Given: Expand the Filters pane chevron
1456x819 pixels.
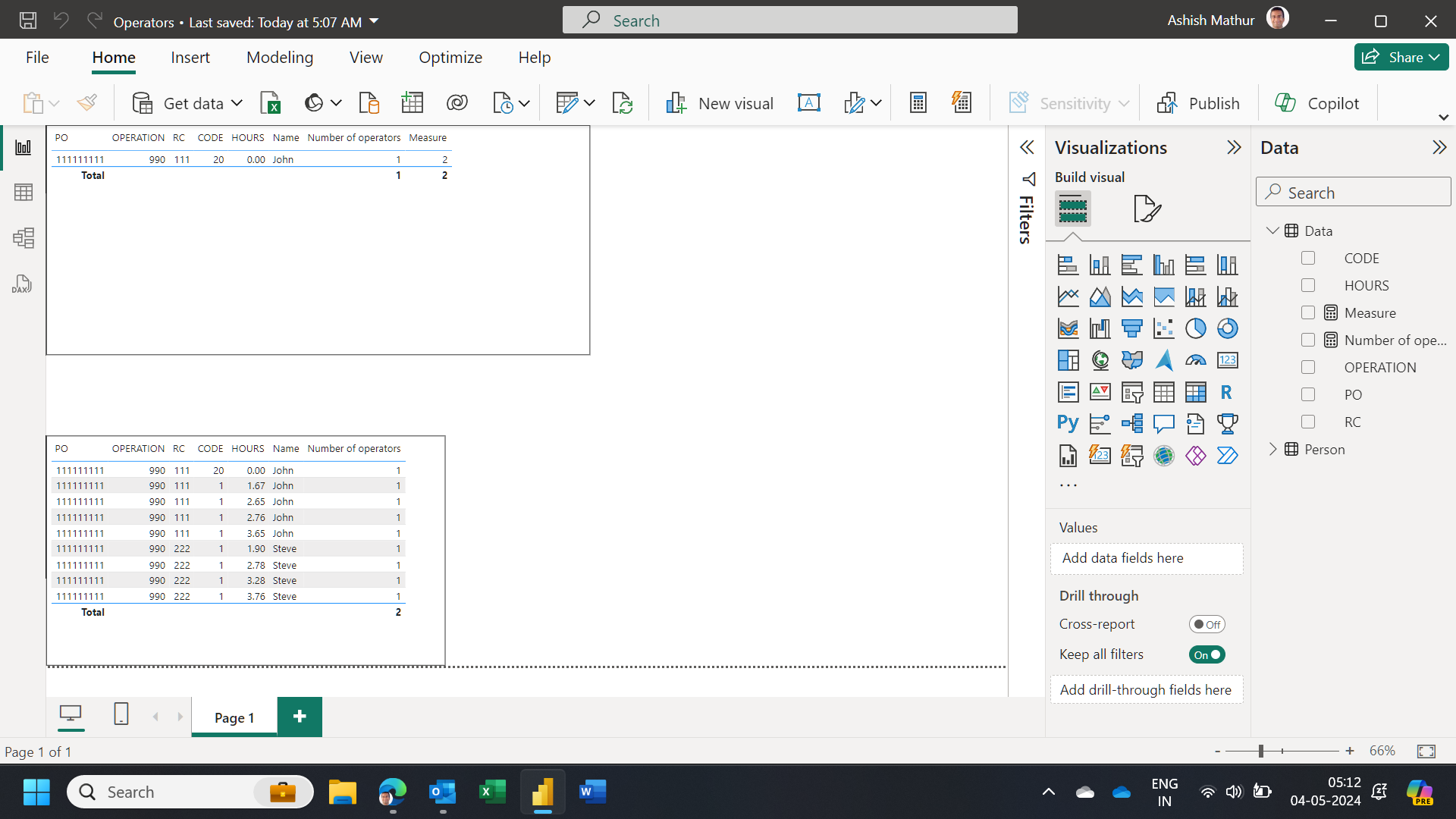Looking at the screenshot, I should click(1027, 147).
